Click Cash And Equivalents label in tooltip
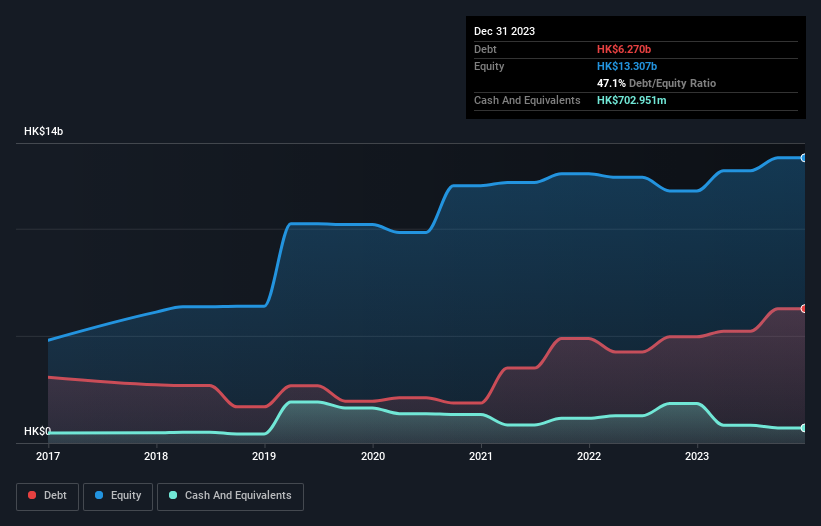This screenshot has height=526, width=821. point(527,100)
